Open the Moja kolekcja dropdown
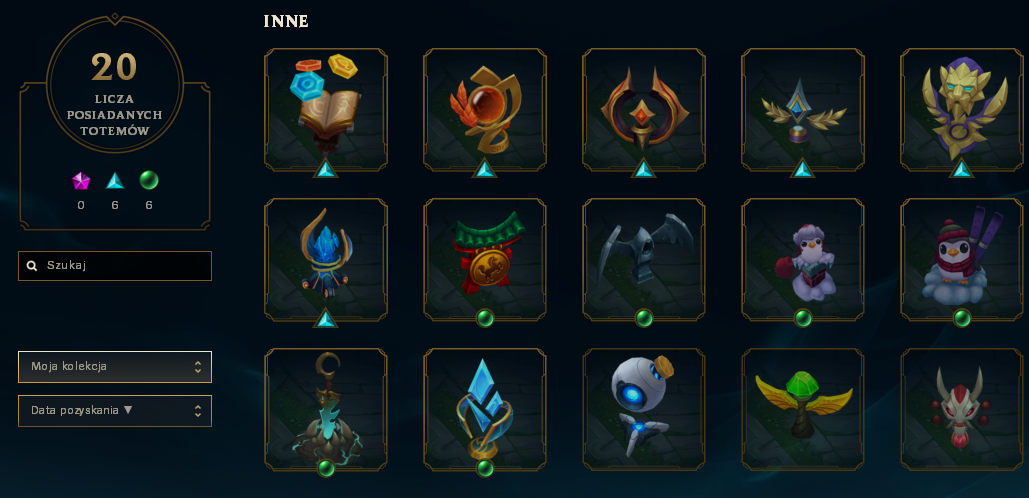The height and width of the screenshot is (498, 1029). [x=115, y=367]
